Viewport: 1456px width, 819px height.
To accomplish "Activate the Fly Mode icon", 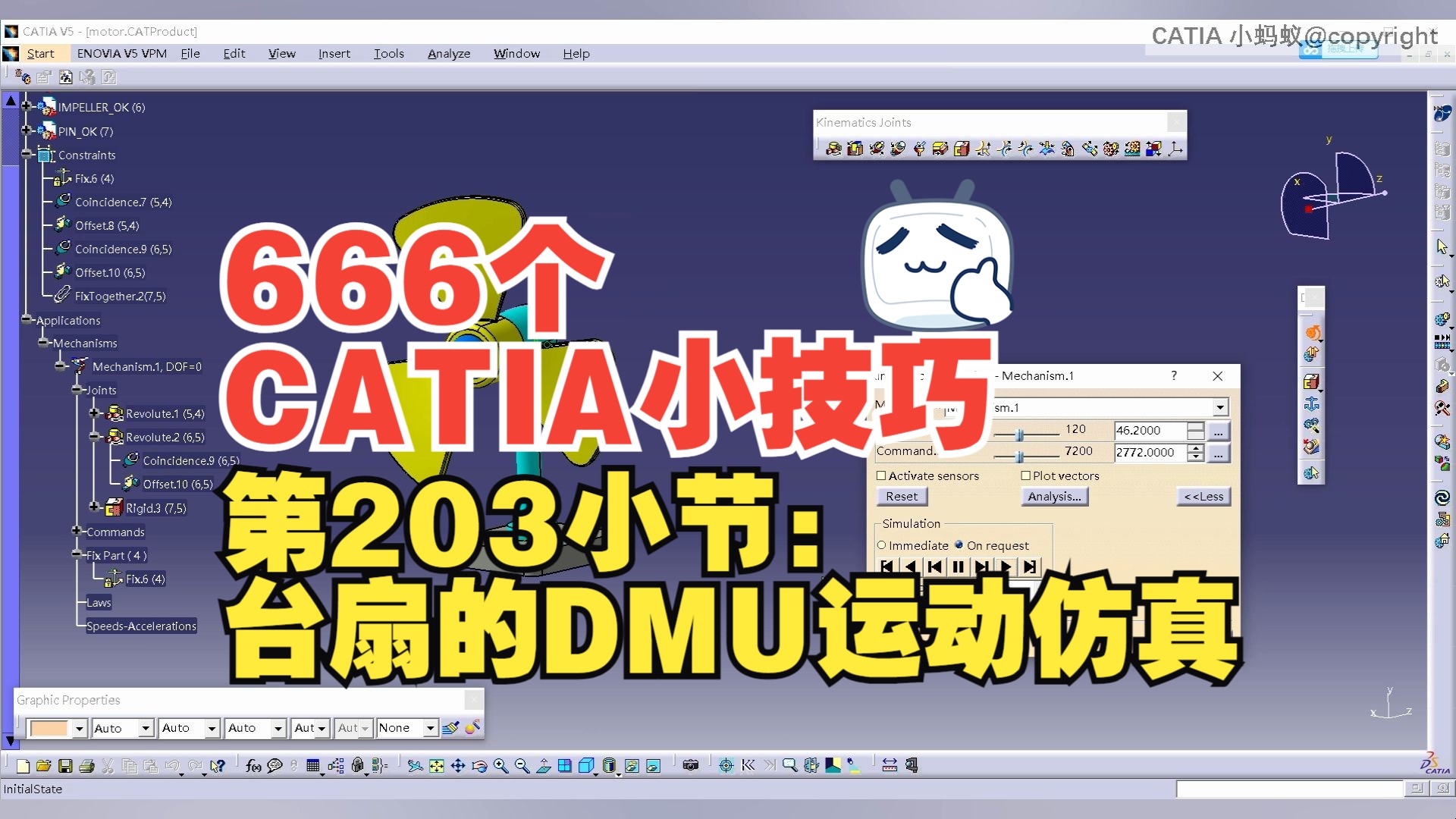I will 416,766.
